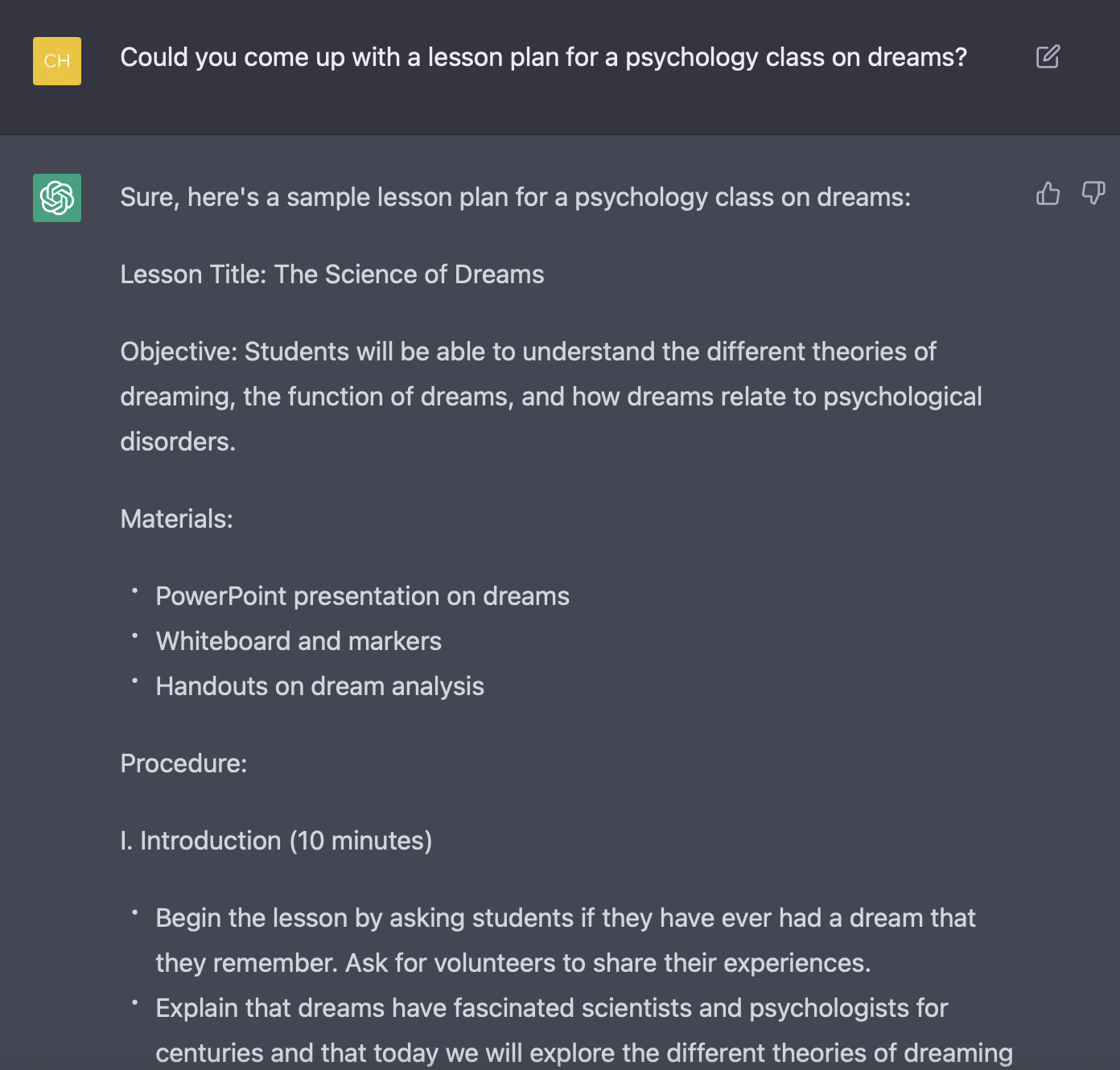
Task: Select the "Lesson Title: The Science of Dreams" line
Action: 332,274
